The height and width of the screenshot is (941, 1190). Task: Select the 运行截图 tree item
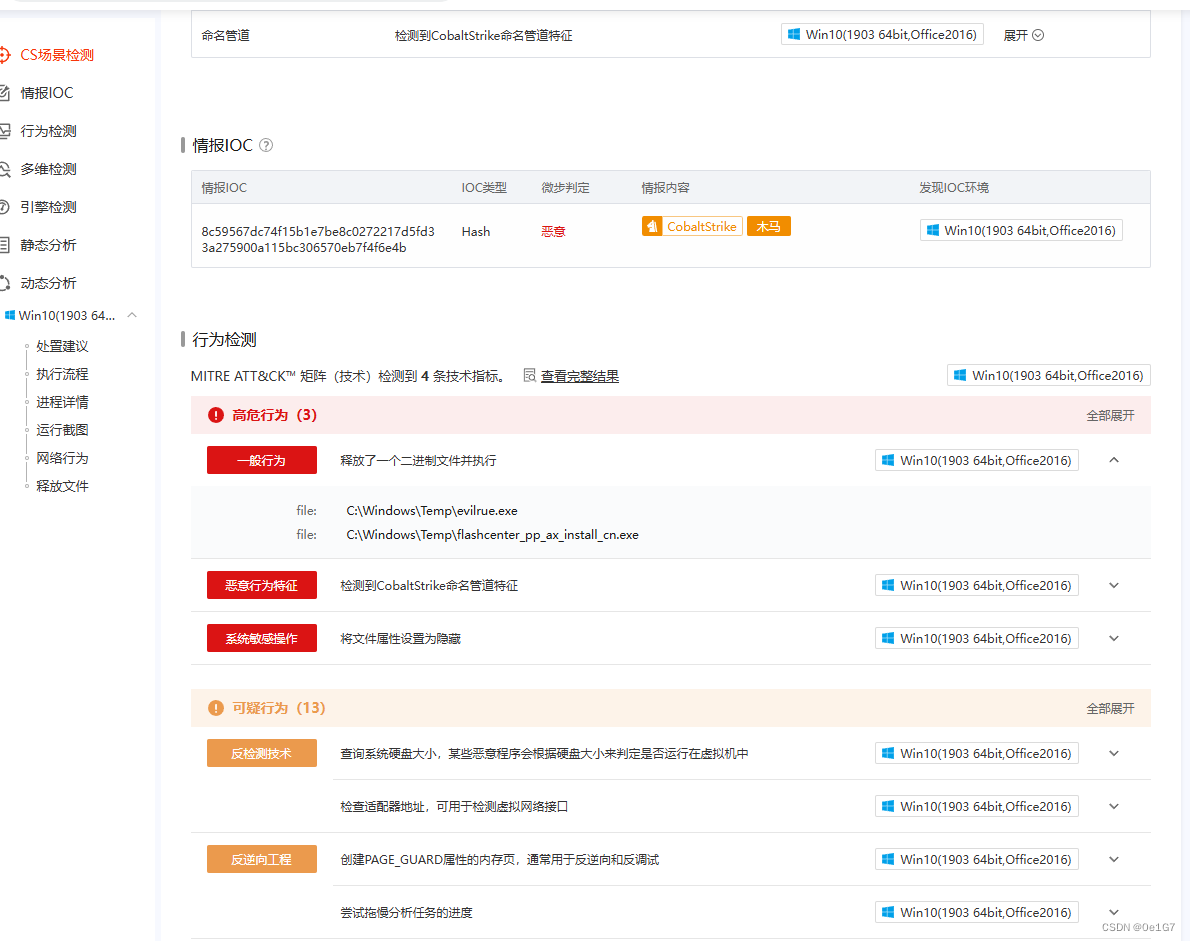point(62,430)
